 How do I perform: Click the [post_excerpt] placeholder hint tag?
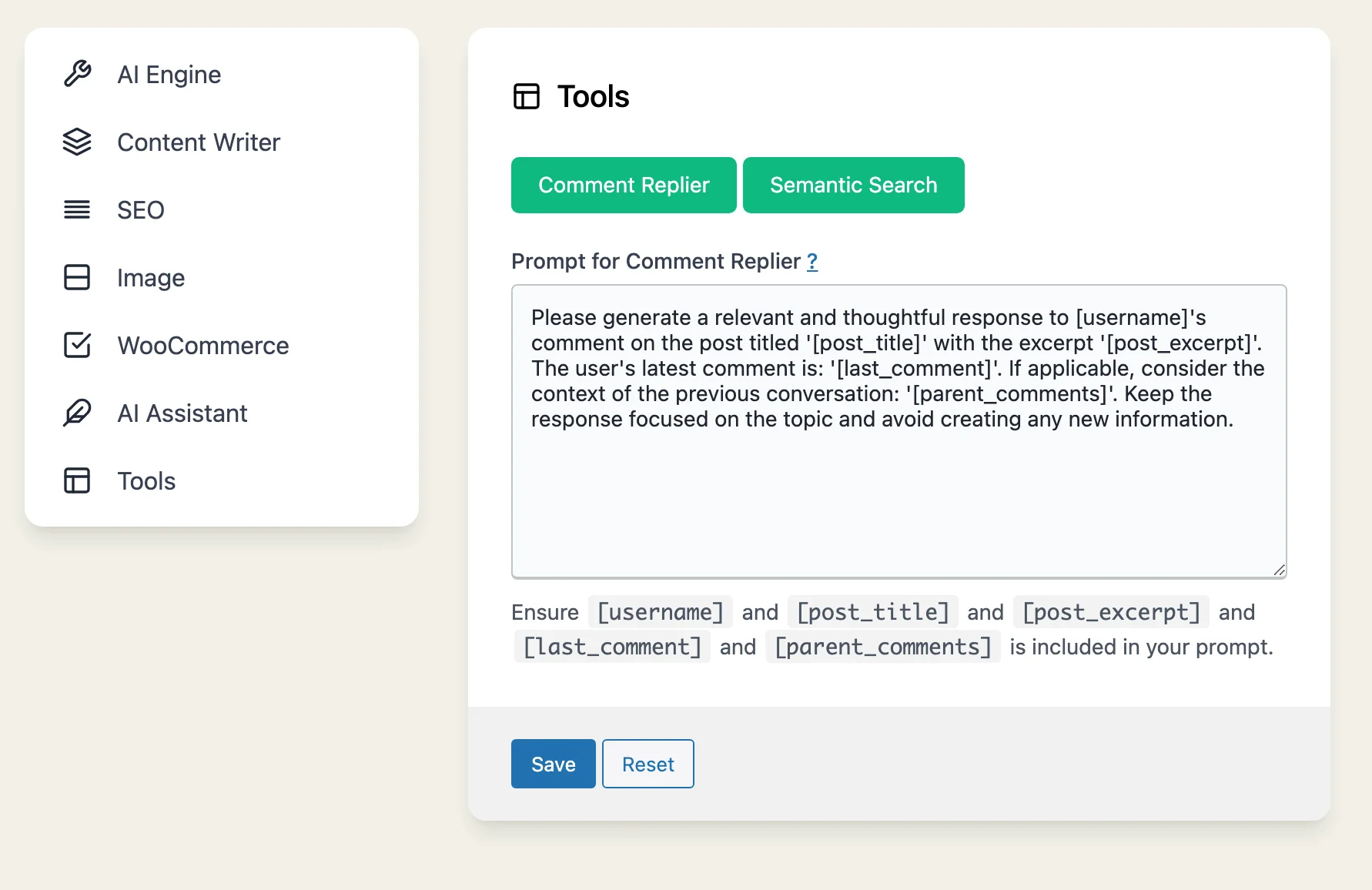(x=1111, y=612)
